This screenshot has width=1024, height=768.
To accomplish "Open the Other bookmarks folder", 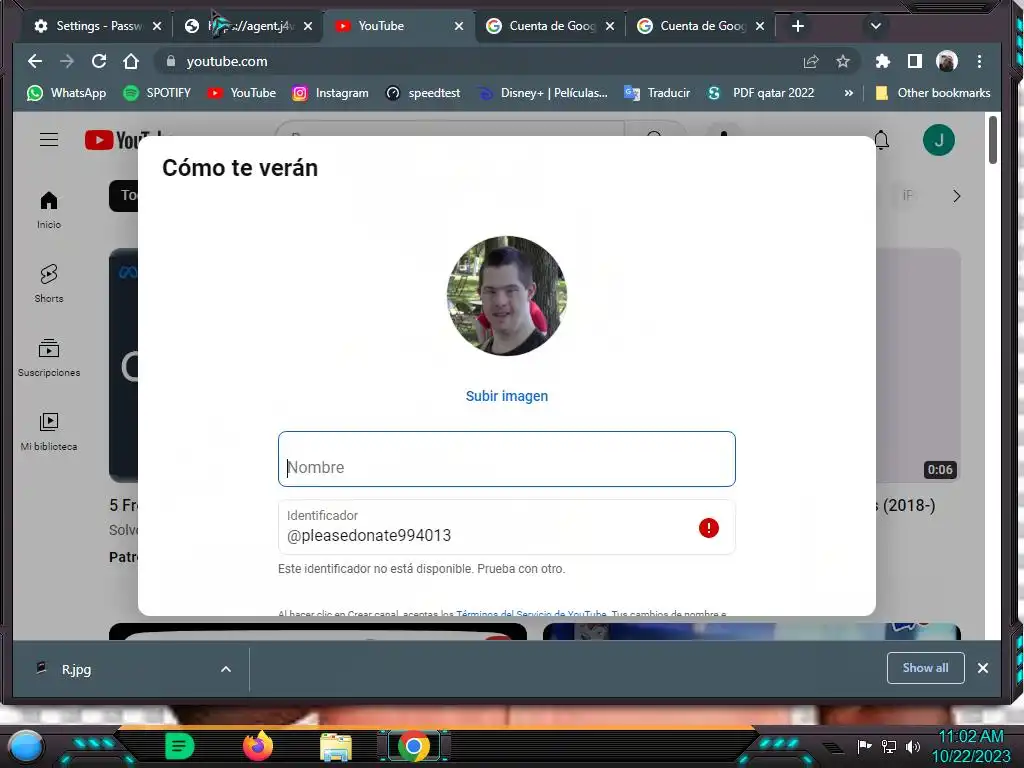I will tap(933, 93).
